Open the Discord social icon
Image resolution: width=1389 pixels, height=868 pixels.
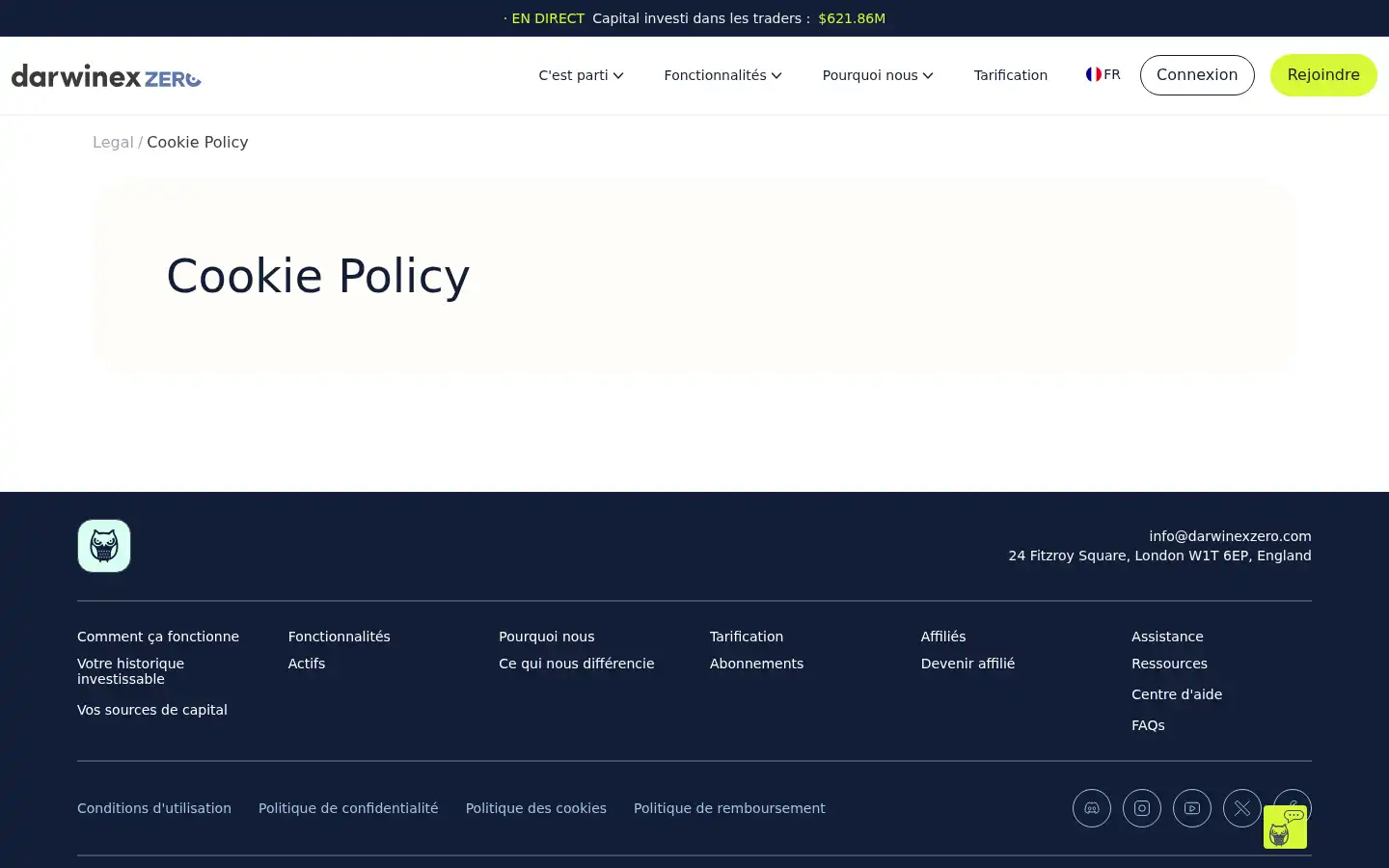coord(1092,808)
